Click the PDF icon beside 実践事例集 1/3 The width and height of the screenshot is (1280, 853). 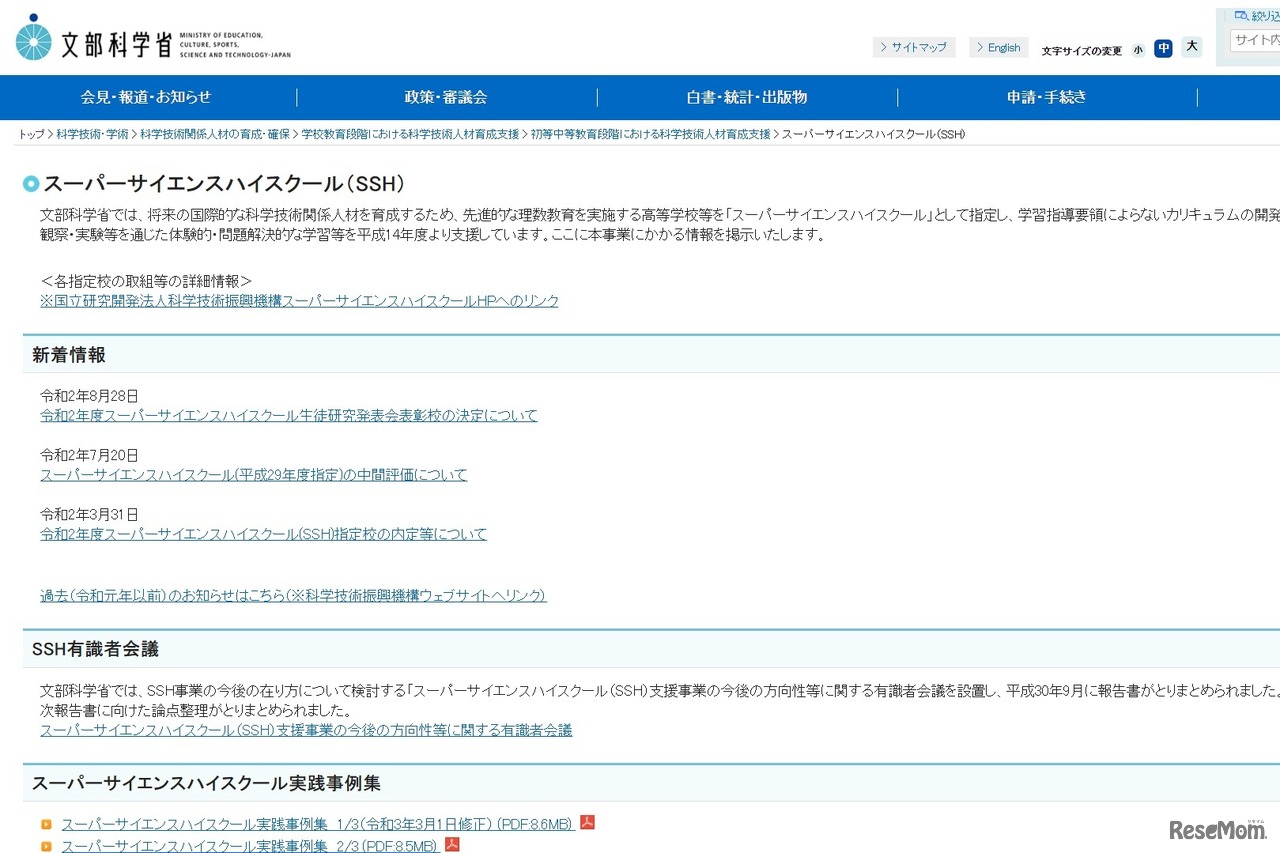587,822
